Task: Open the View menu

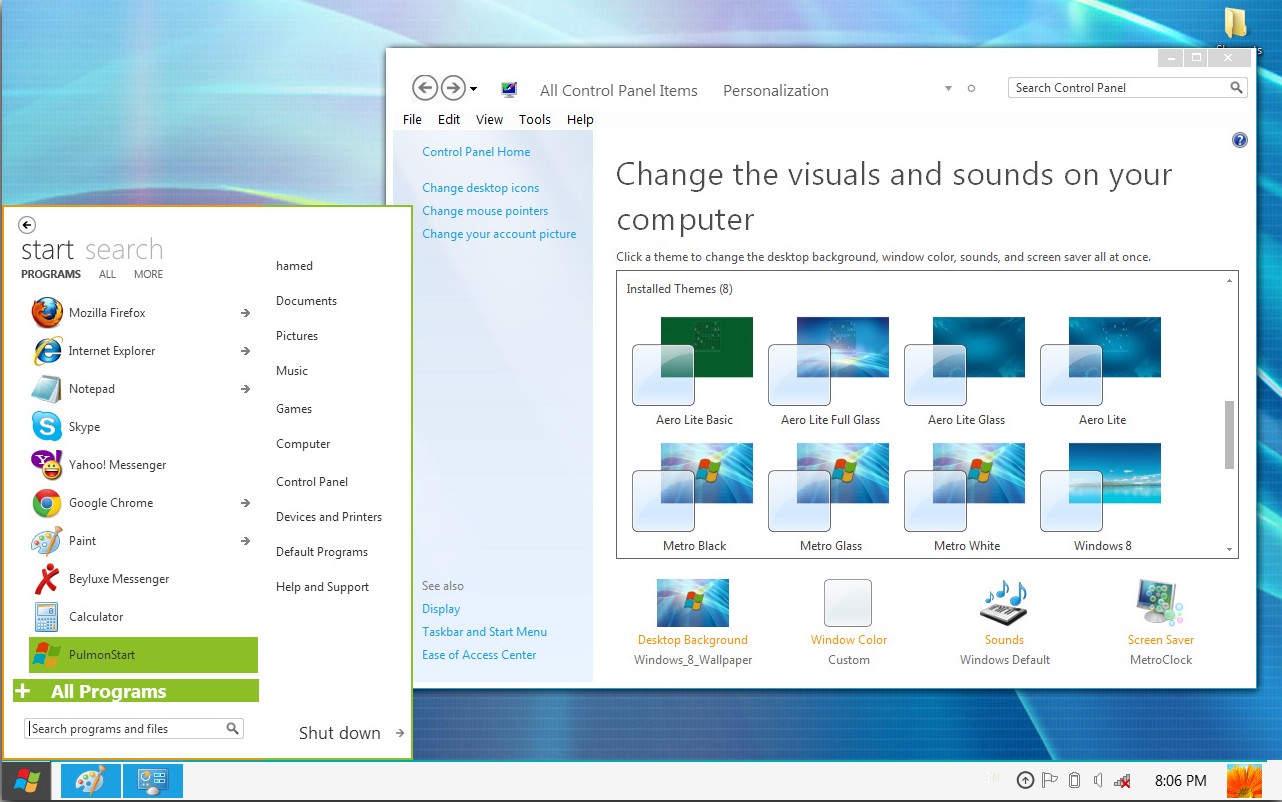Action: pos(489,119)
